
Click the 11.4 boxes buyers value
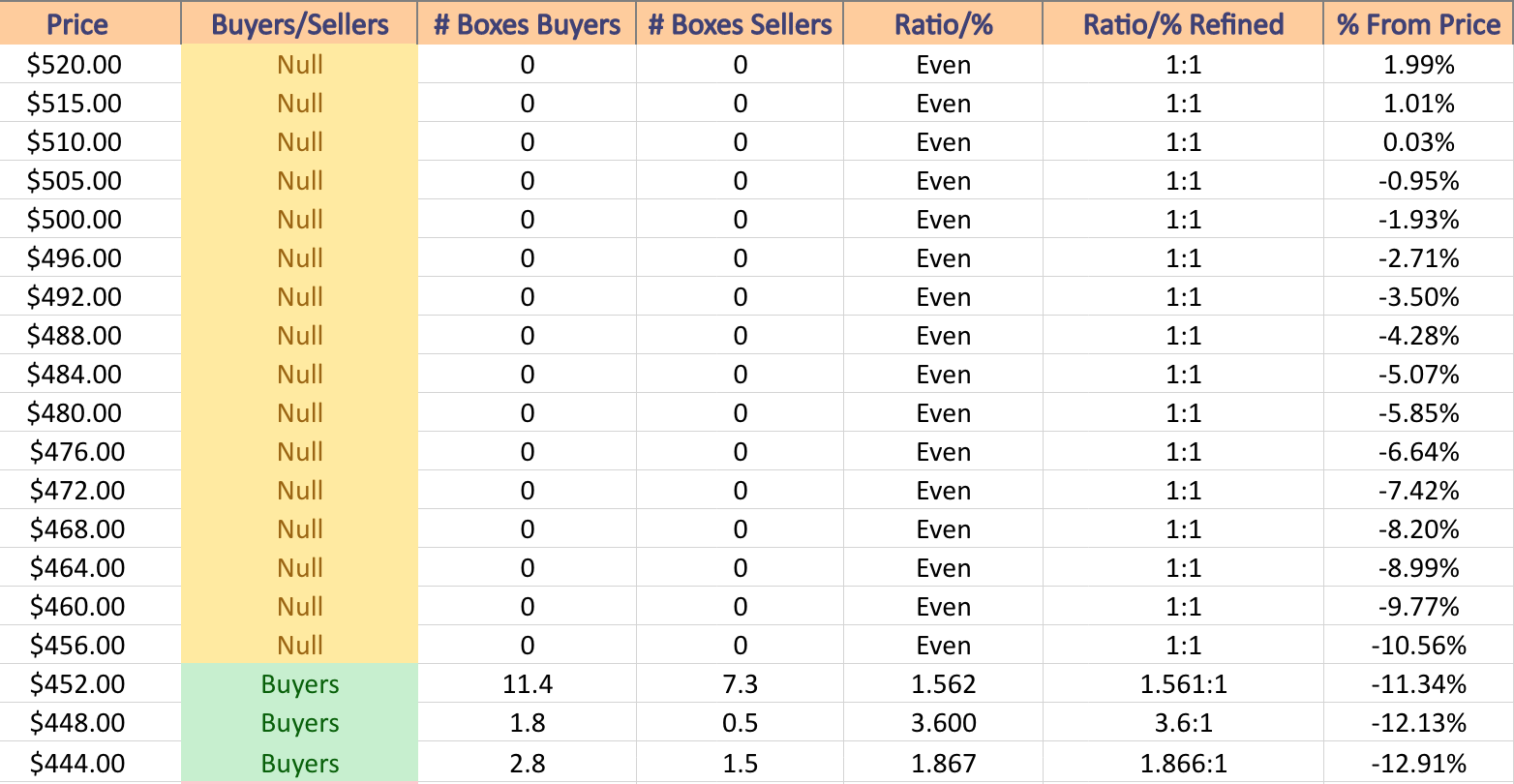[x=527, y=684]
